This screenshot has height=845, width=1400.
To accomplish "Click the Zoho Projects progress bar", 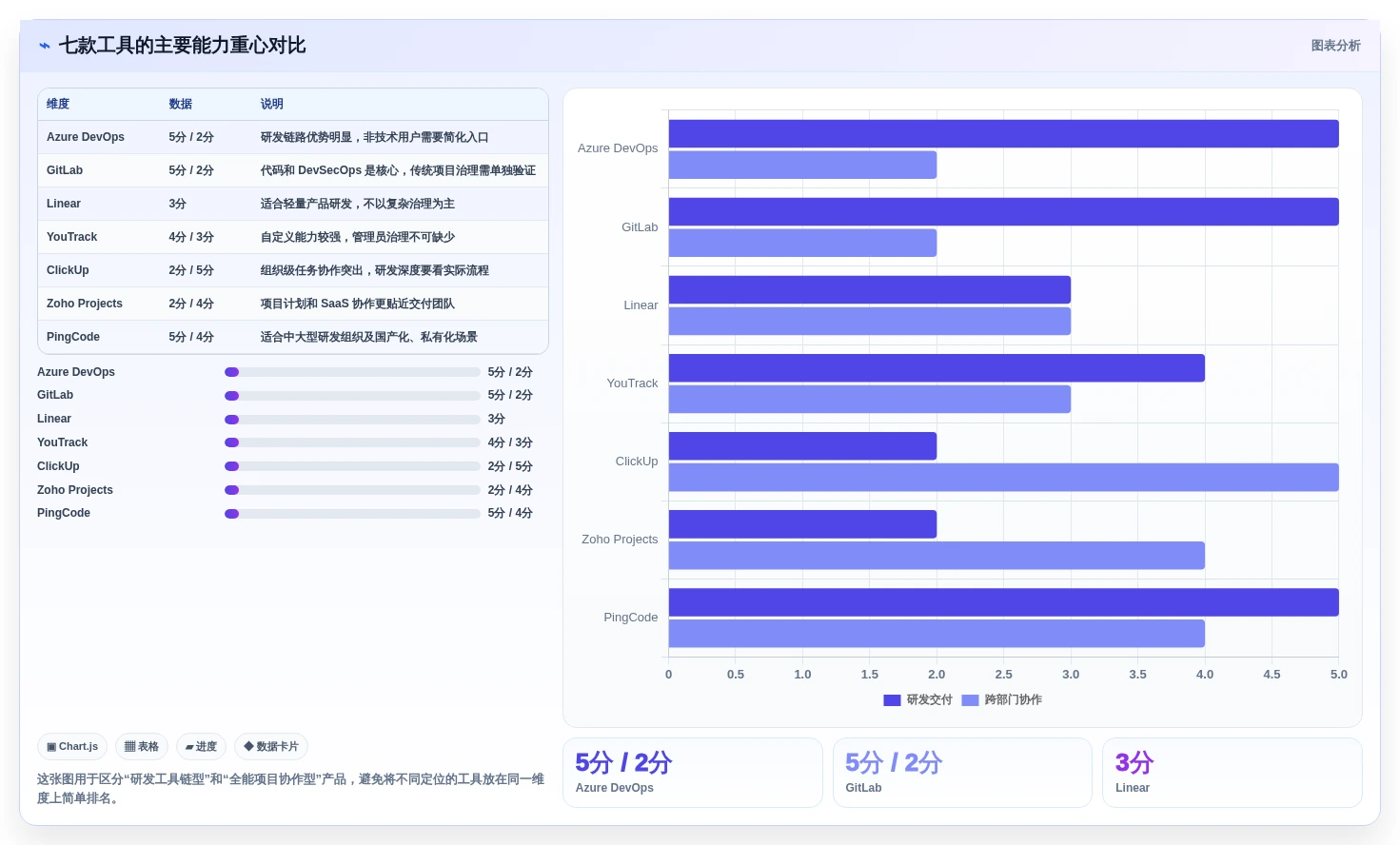I will pyautogui.click(x=352, y=490).
